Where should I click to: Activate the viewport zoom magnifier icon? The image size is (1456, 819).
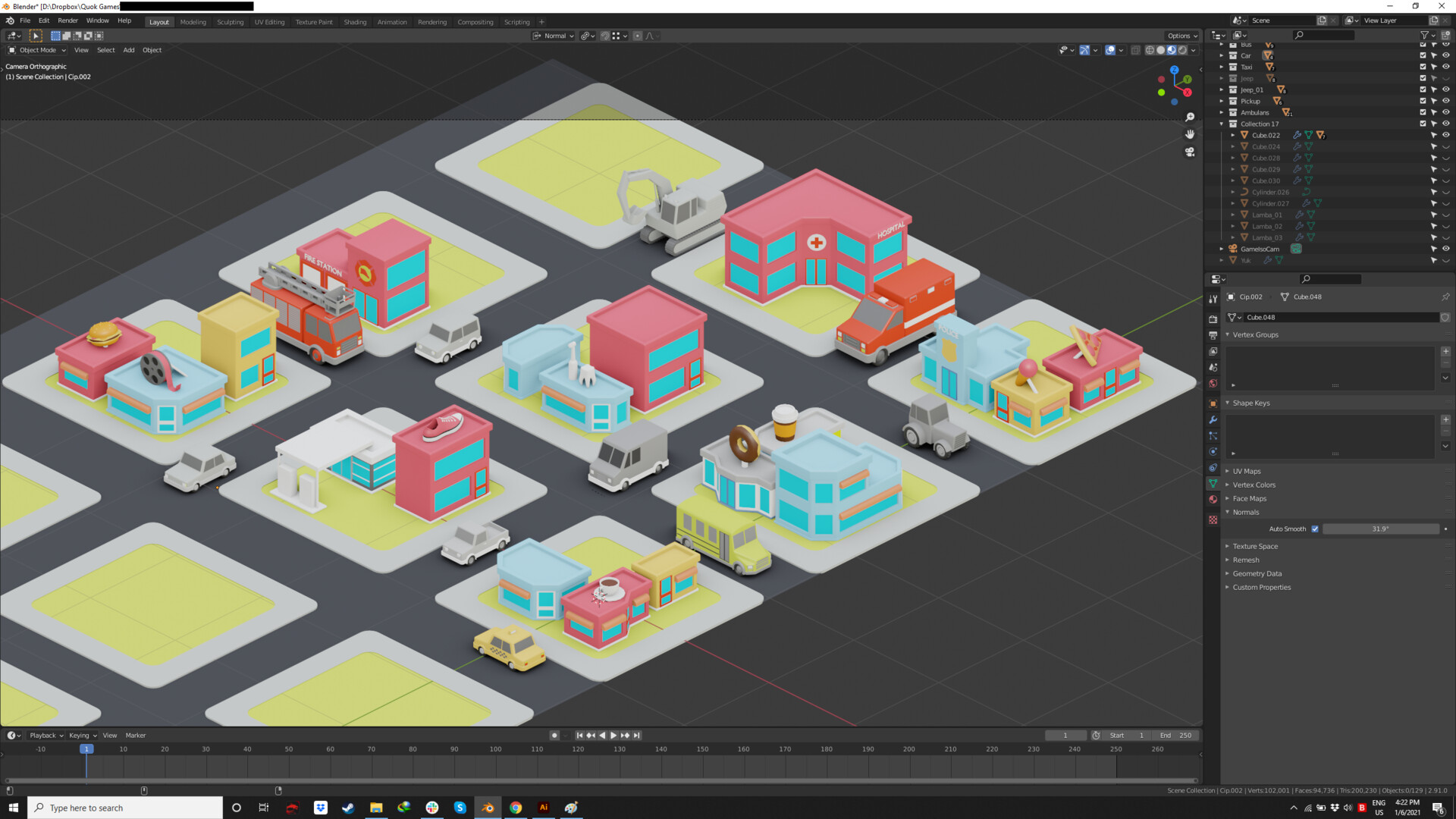(x=1191, y=117)
